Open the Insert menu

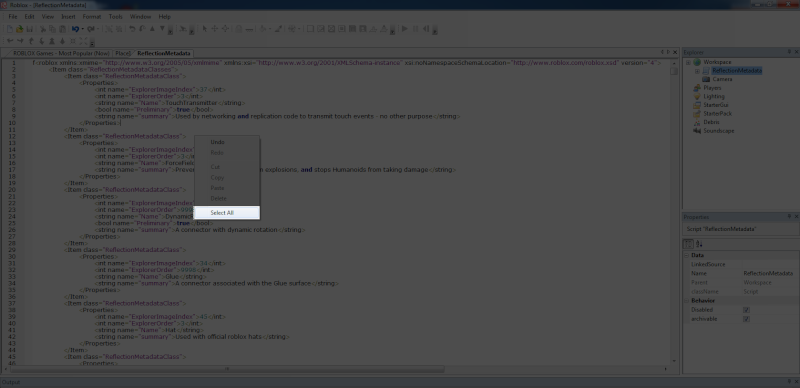[68, 17]
